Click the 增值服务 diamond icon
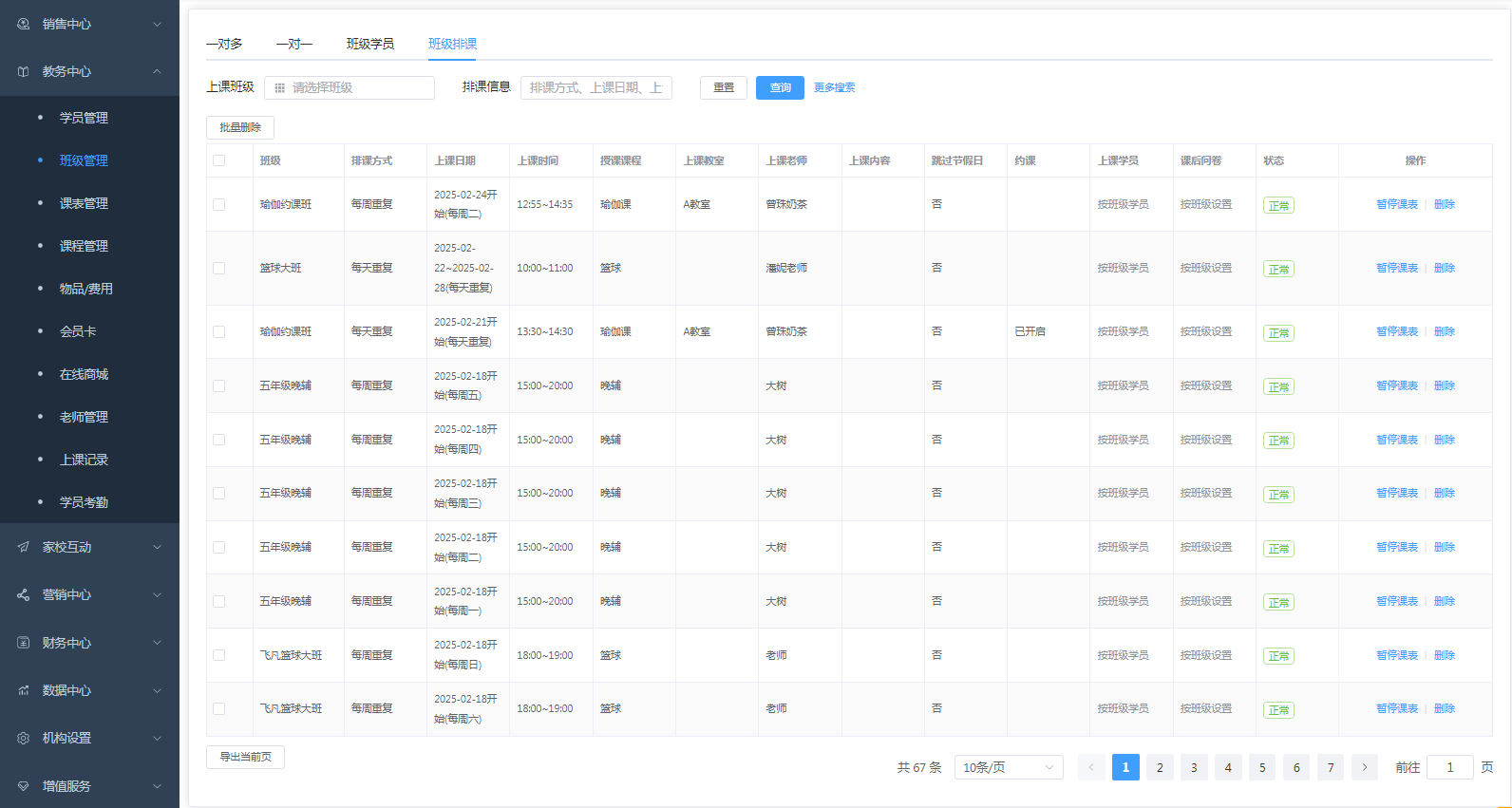Screen dimensions: 1512x808 (x=24, y=786)
